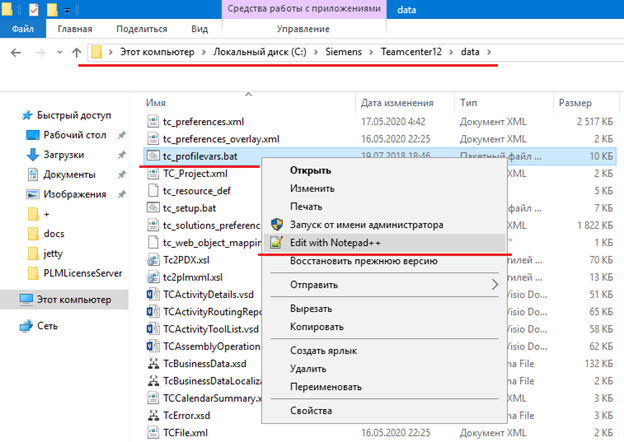This screenshot has height=442, width=624.
Task: Choose Открыть in context menu
Action: [310, 170]
